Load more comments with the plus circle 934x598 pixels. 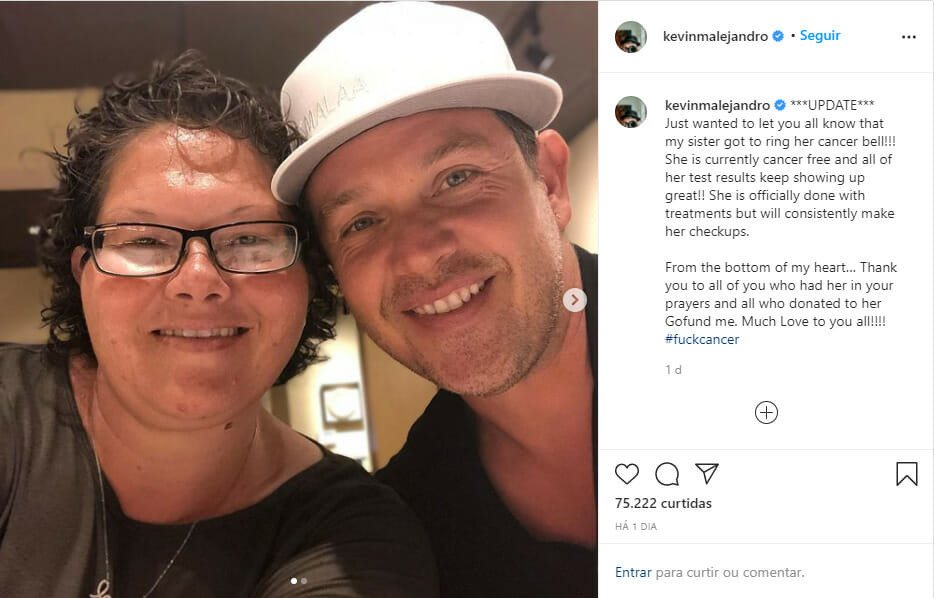coord(766,413)
